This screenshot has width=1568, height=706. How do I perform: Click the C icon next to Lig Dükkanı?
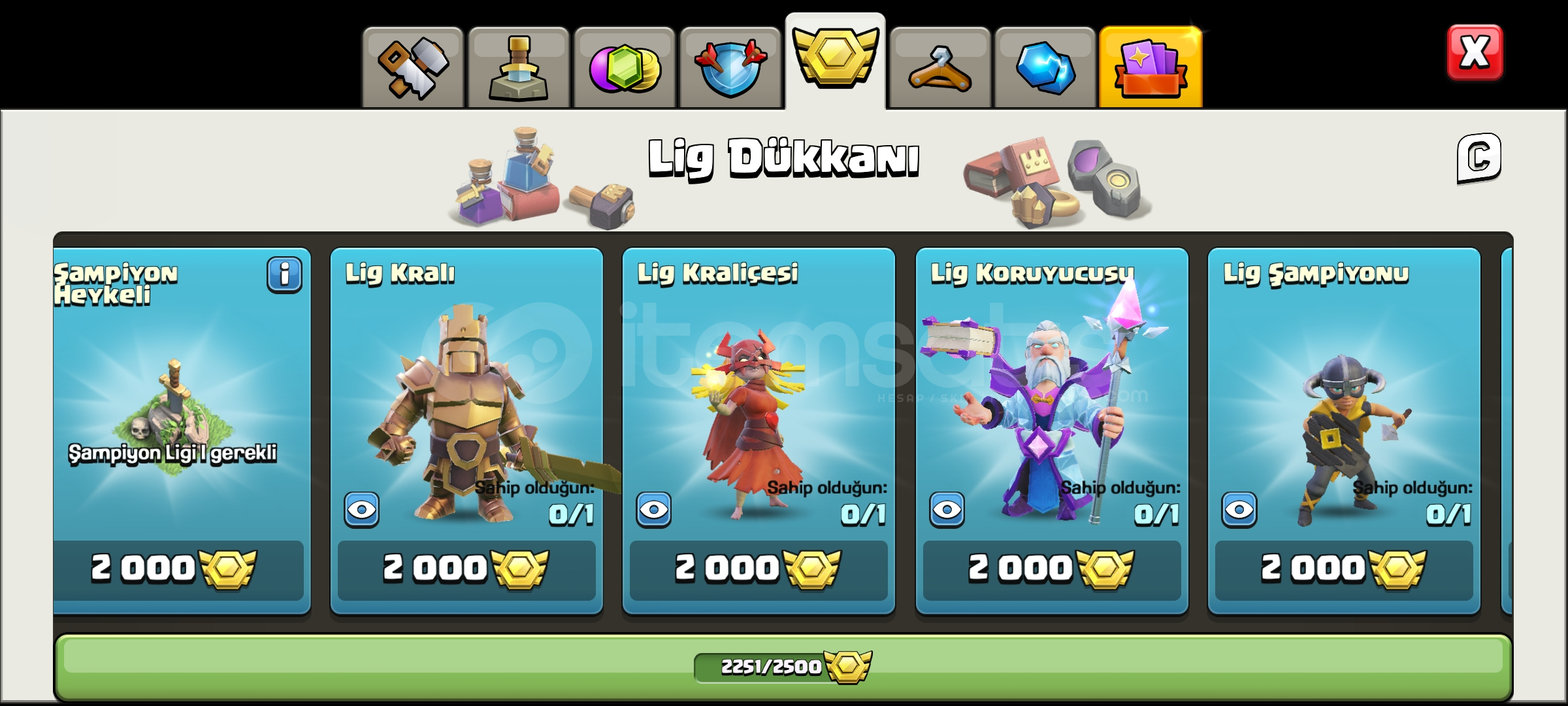coord(1479,159)
